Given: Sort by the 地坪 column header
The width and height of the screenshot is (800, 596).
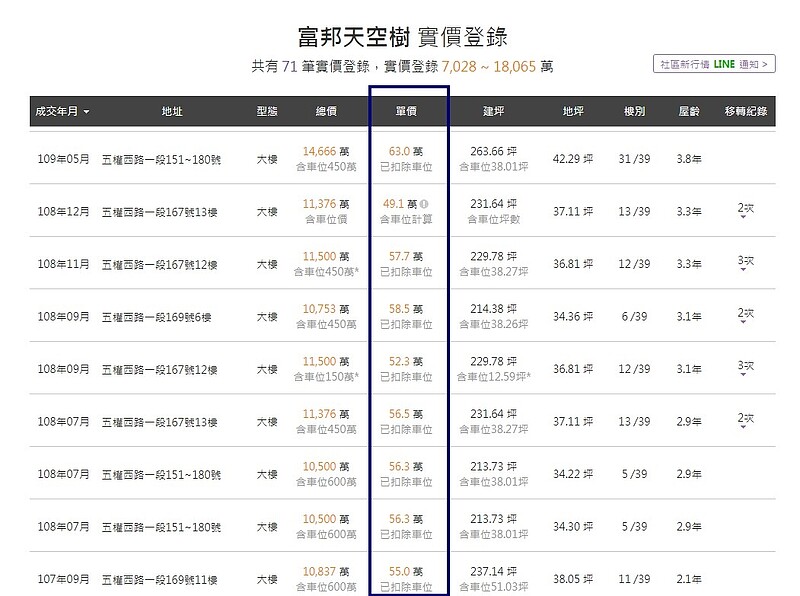Looking at the screenshot, I should pyautogui.click(x=573, y=111).
